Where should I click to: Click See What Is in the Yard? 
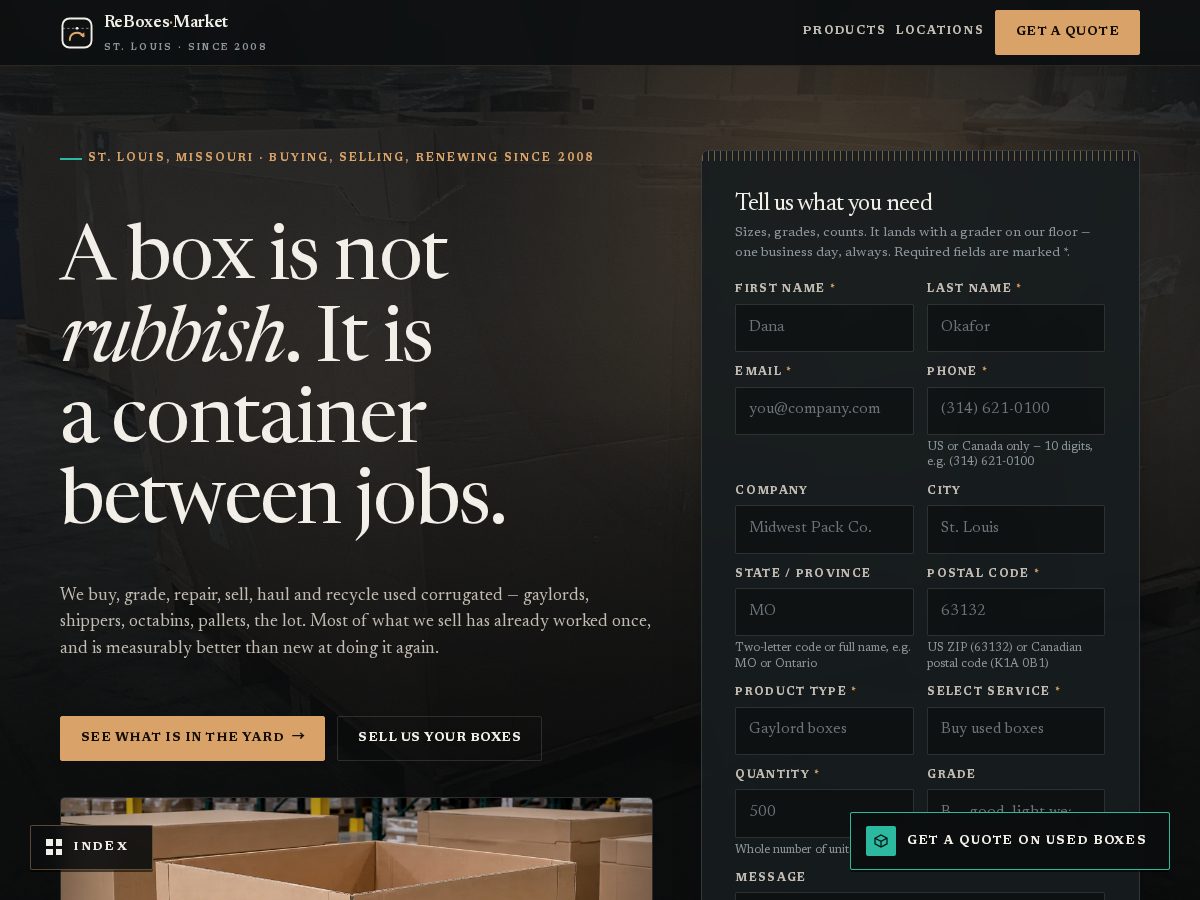click(x=192, y=738)
